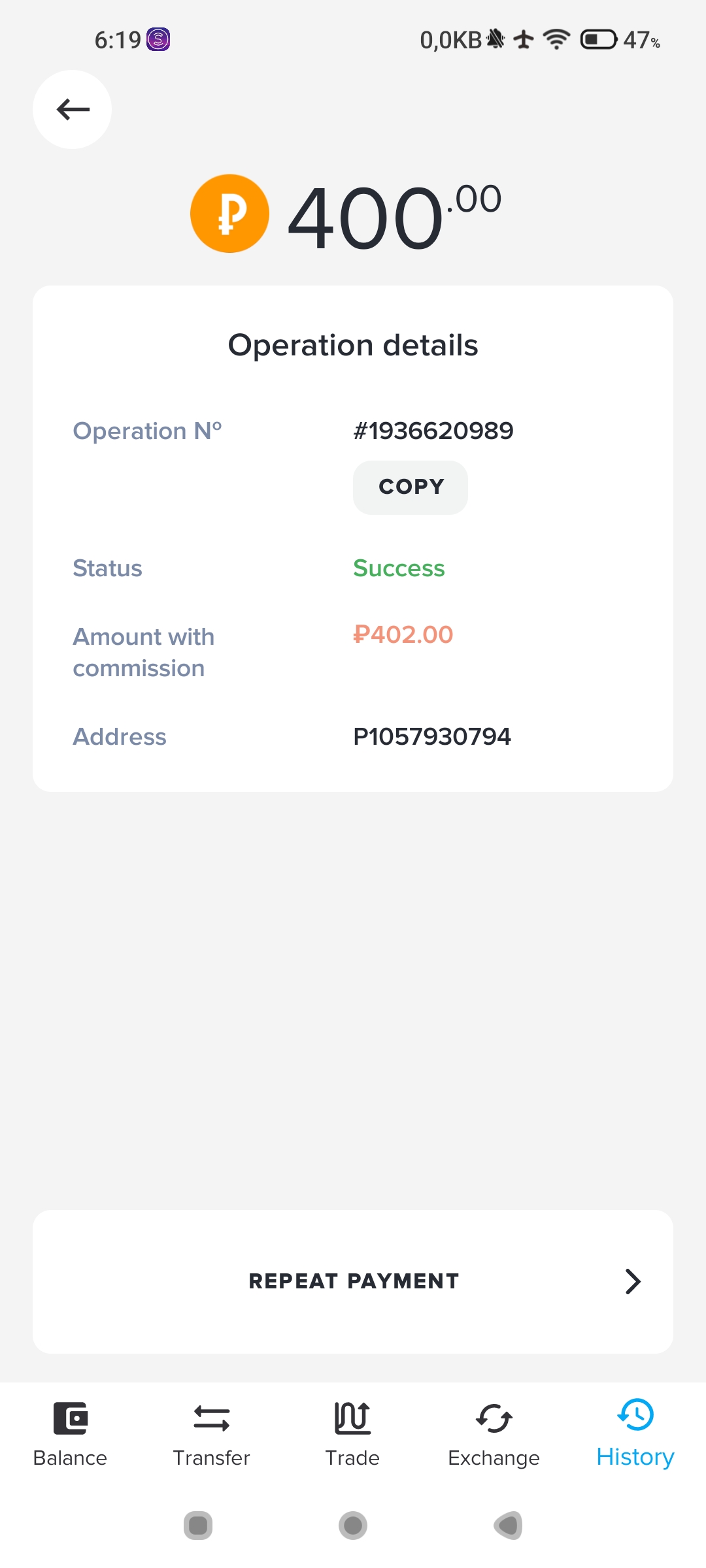706x1568 pixels.
Task: Tap the address P1057930794
Action: click(x=432, y=737)
